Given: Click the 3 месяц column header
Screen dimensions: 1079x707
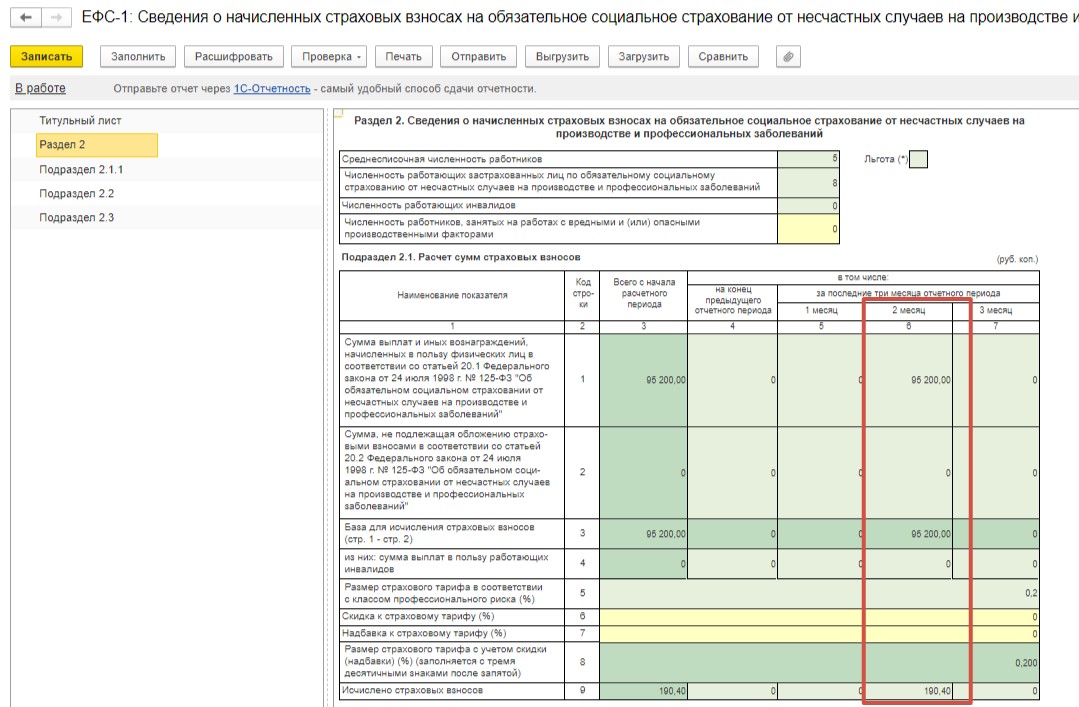Looking at the screenshot, I should (x=996, y=310).
